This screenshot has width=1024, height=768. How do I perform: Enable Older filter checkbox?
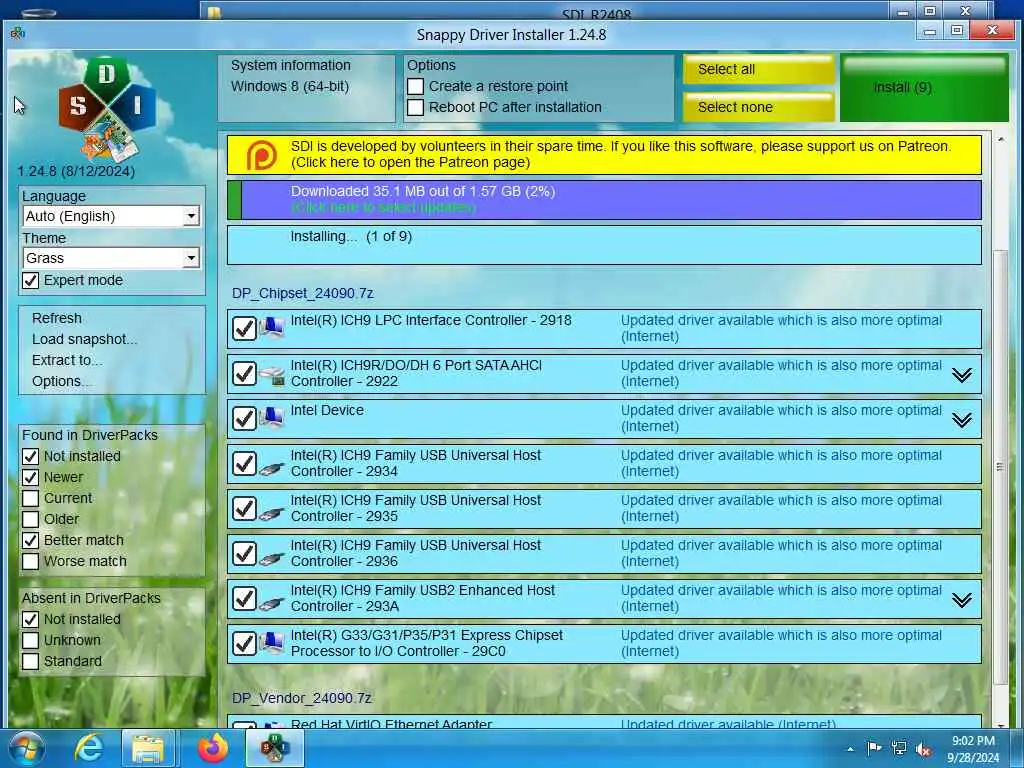pos(31,519)
